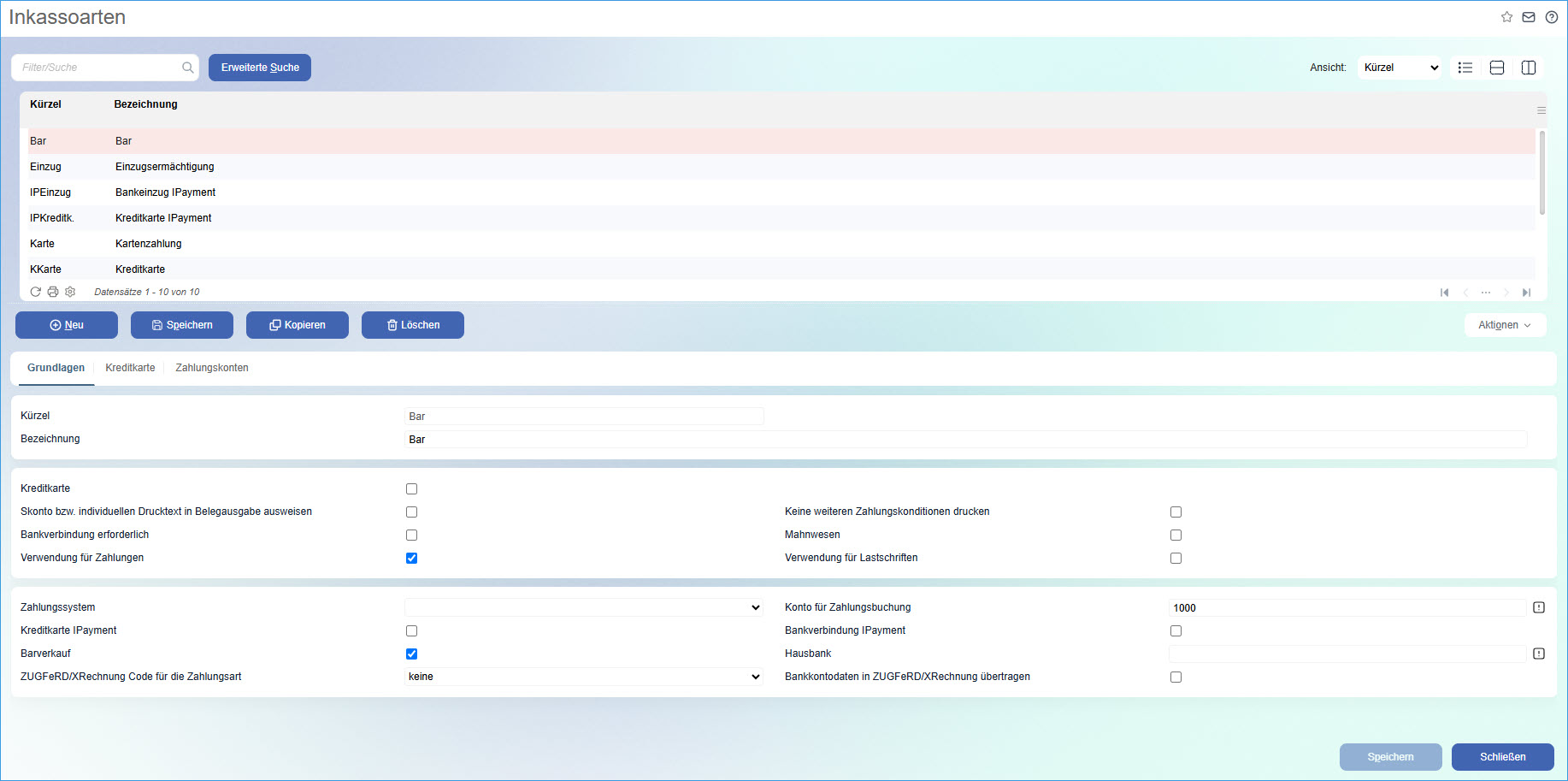
Task: Select horizontal split layout icon
Action: click(x=1497, y=68)
